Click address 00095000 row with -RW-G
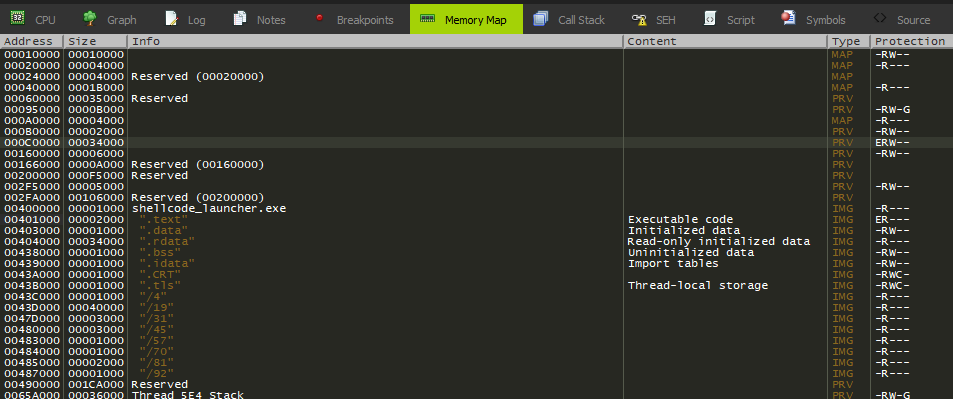953x399 pixels. (32, 109)
